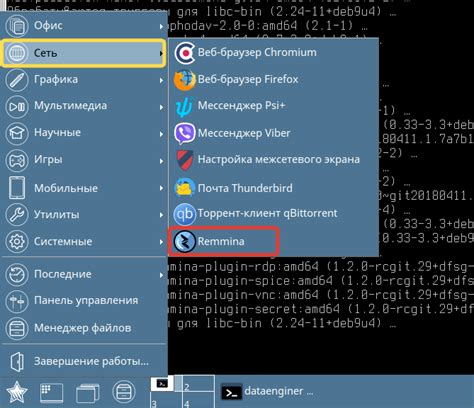Switch to virtual desktop 4 in pager
This screenshot has height=408, width=474.
pos(198,400)
